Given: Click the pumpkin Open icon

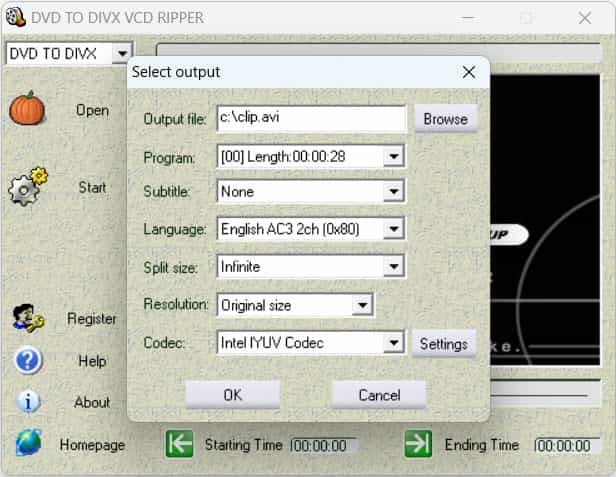Looking at the screenshot, I should click(27, 108).
